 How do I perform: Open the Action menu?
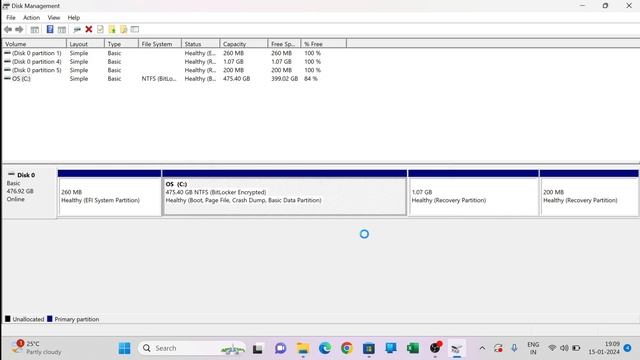(31, 18)
